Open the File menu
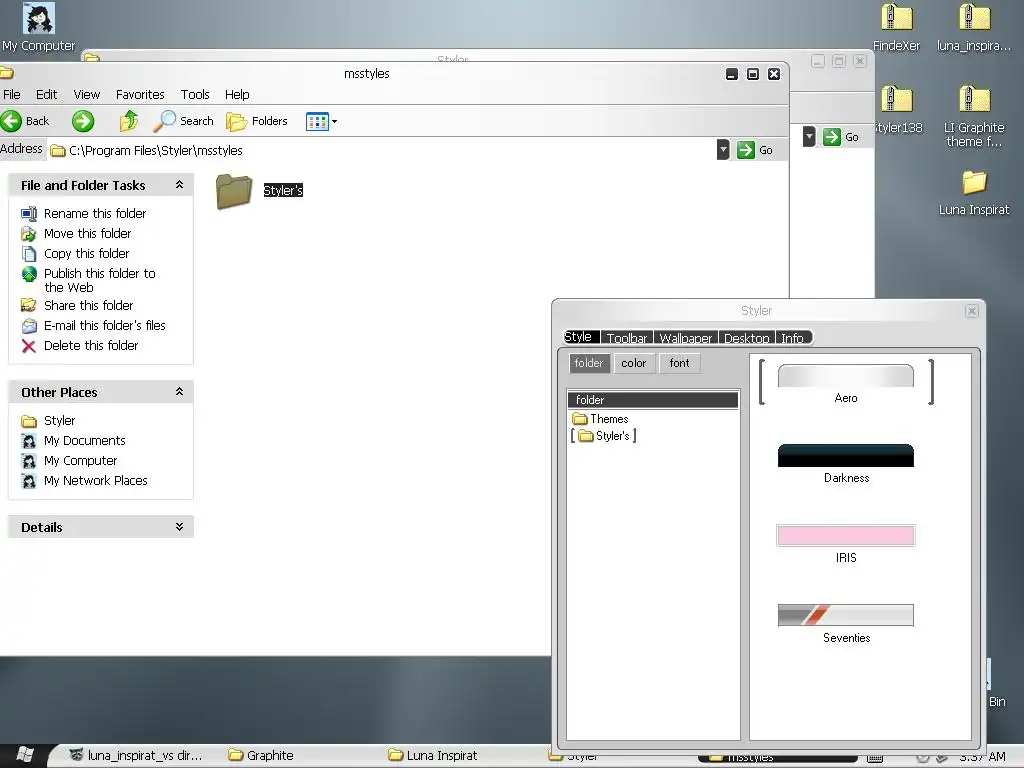Viewport: 1024px width, 768px height. [12, 95]
